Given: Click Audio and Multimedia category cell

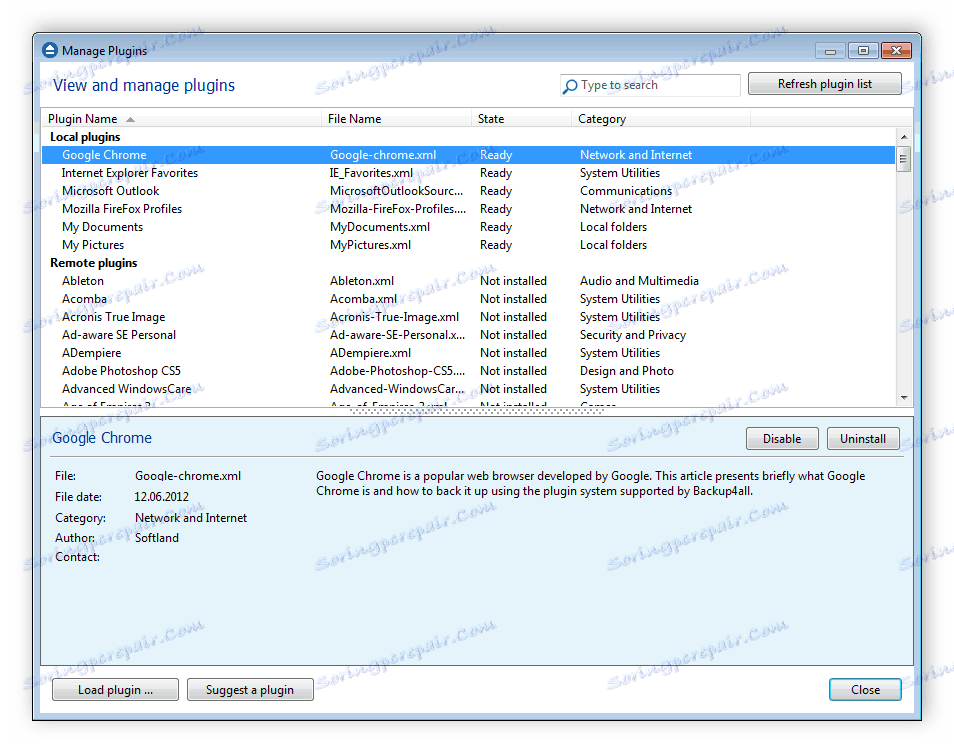Looking at the screenshot, I should (639, 281).
